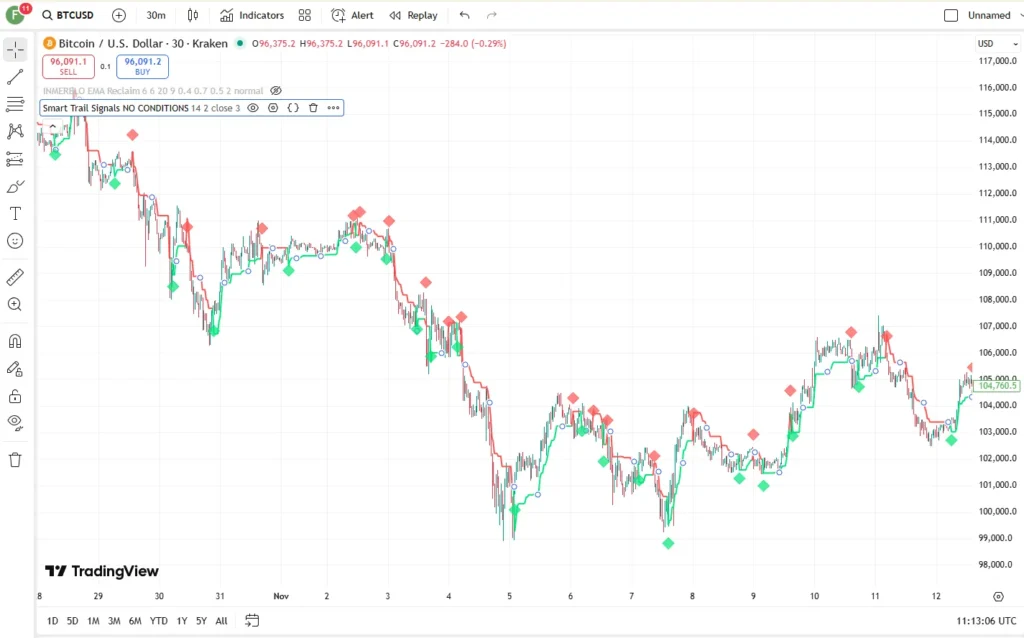Delete the Smart Trail Signals indicator
Image resolution: width=1024 pixels, height=638 pixels.
[x=313, y=108]
